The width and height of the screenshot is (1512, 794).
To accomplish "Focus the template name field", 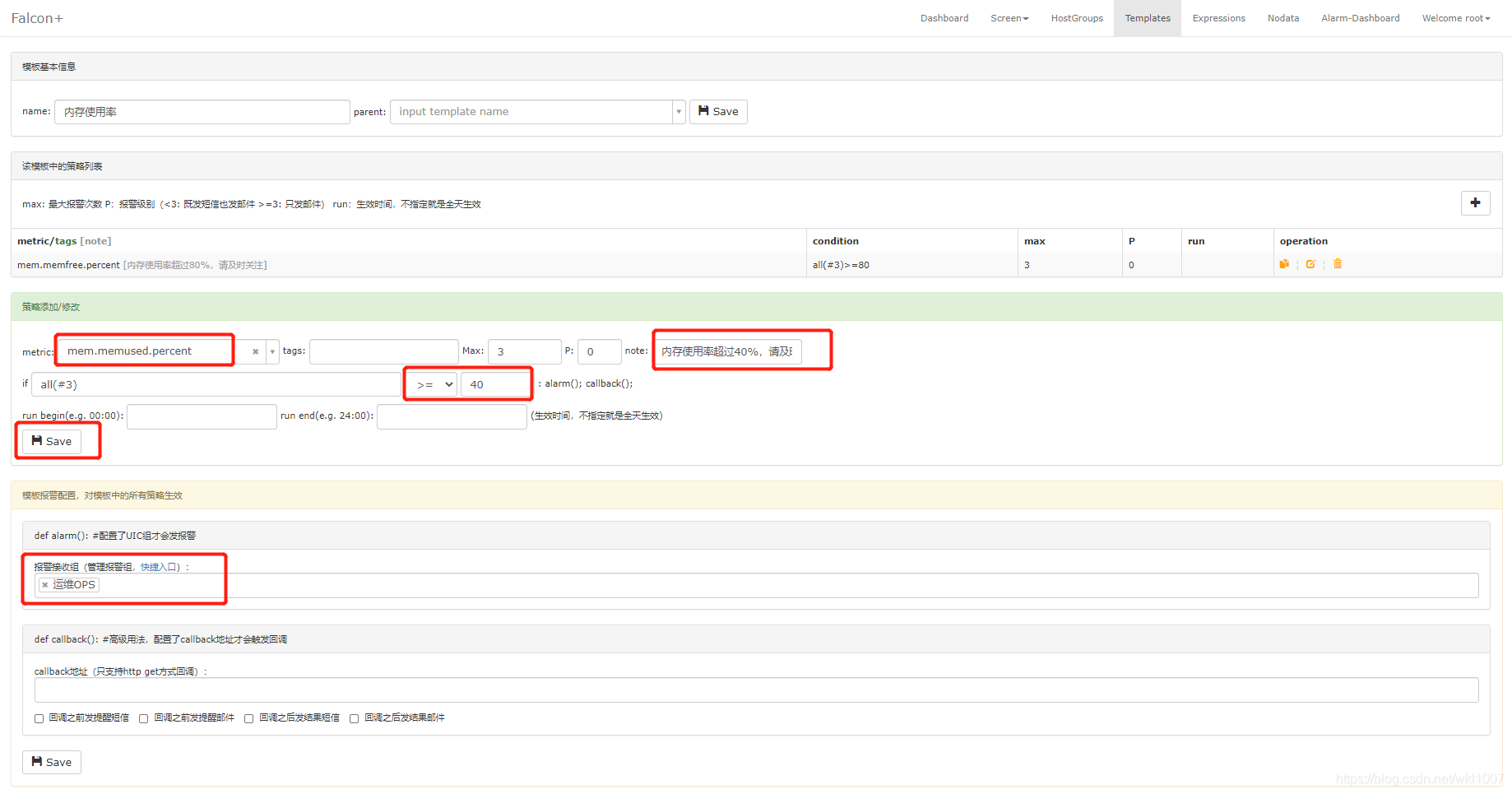I will [202, 112].
